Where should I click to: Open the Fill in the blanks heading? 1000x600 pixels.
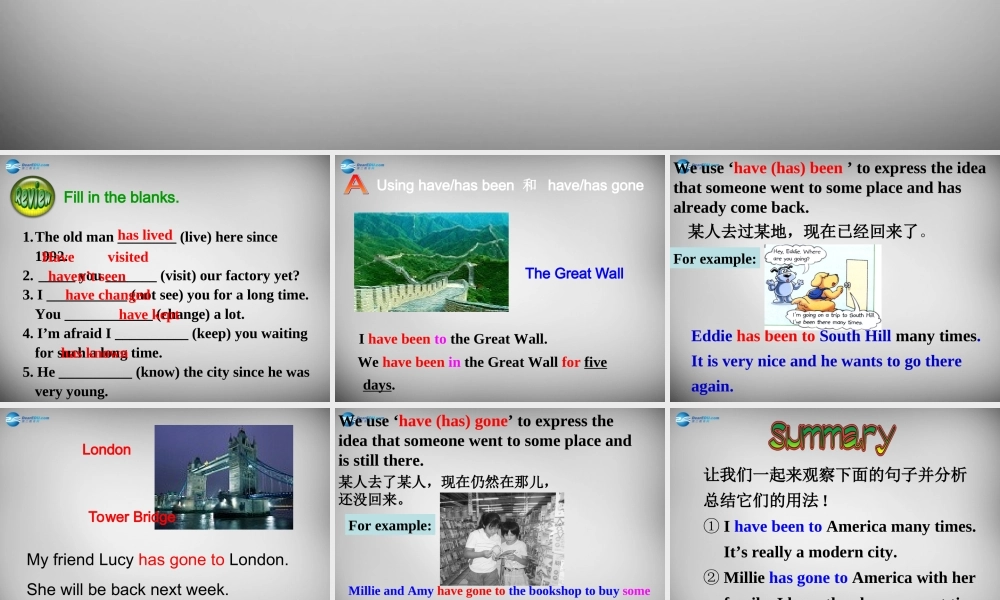coord(120,197)
